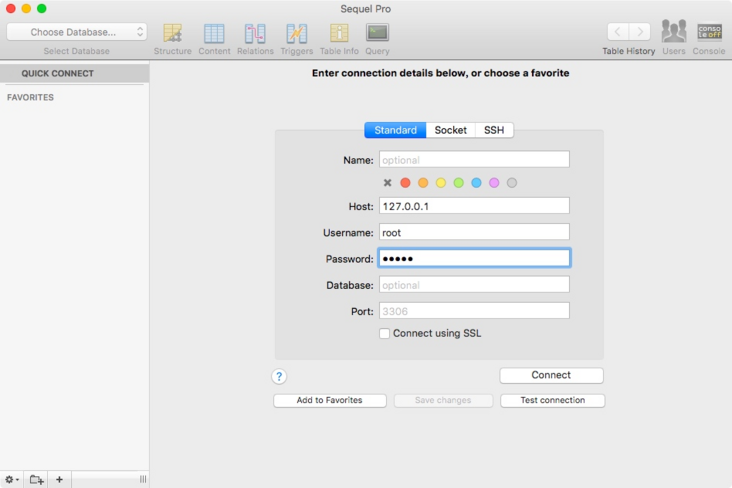732x488 pixels.
Task: Open the Relations view icon
Action: tap(255, 34)
